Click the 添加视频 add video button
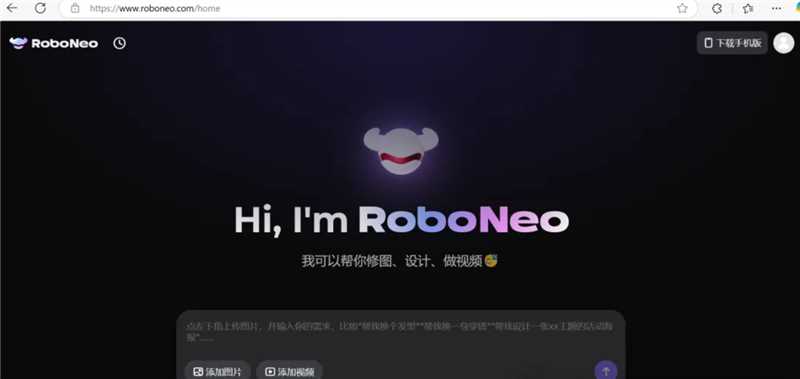The height and width of the screenshot is (379, 800). pos(289,371)
